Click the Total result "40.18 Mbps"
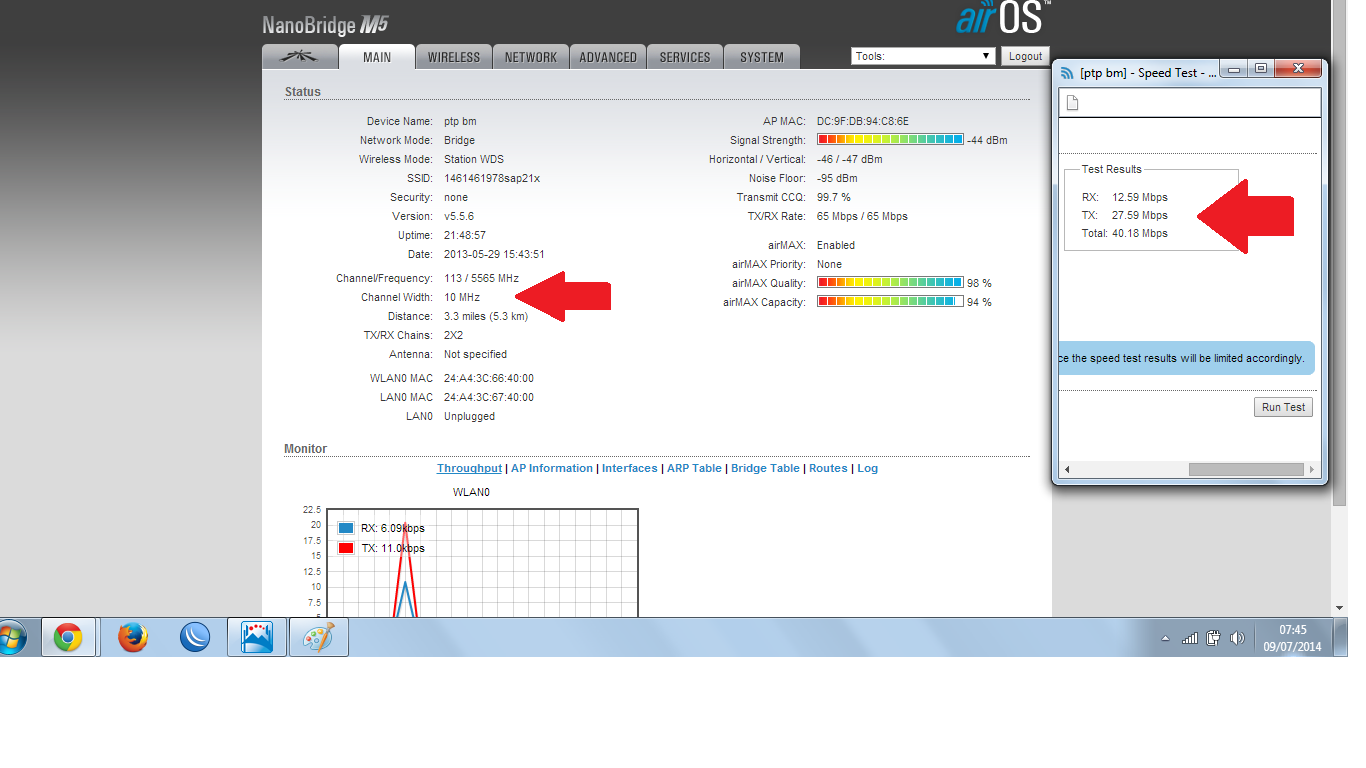 click(1140, 233)
